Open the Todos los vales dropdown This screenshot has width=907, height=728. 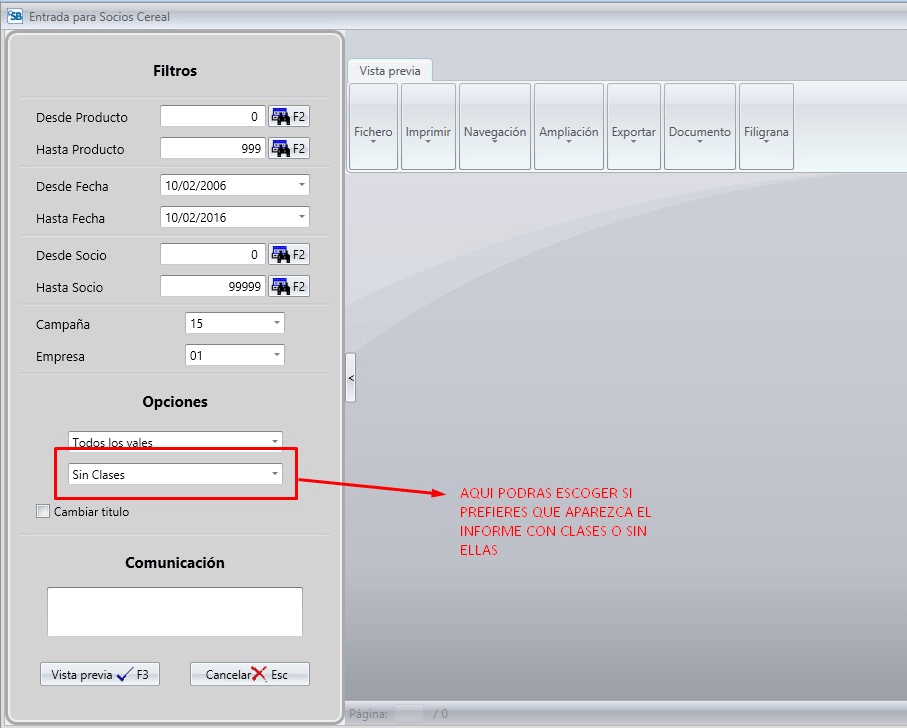(x=274, y=441)
